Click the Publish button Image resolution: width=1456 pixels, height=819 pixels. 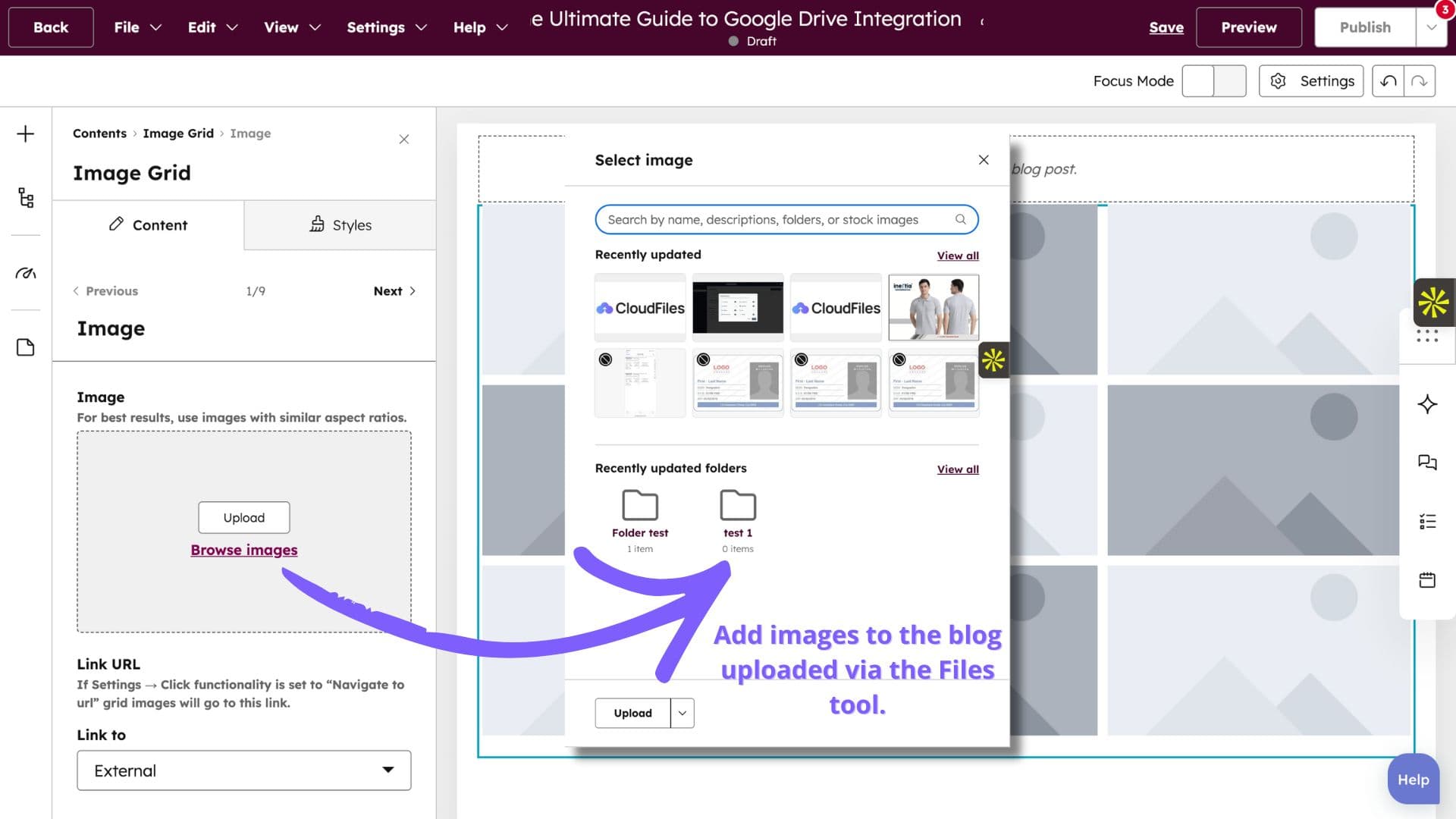(1364, 27)
